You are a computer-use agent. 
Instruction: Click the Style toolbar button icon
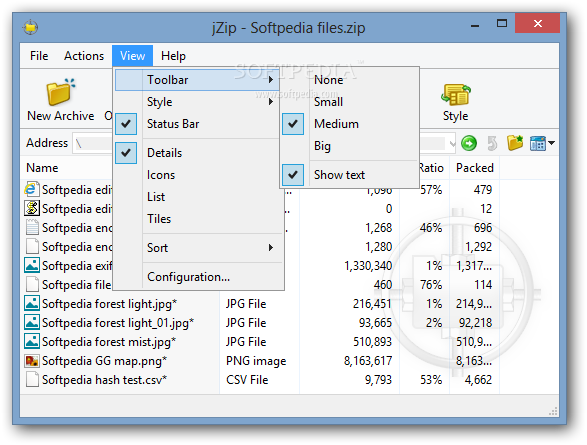pyautogui.click(x=456, y=95)
